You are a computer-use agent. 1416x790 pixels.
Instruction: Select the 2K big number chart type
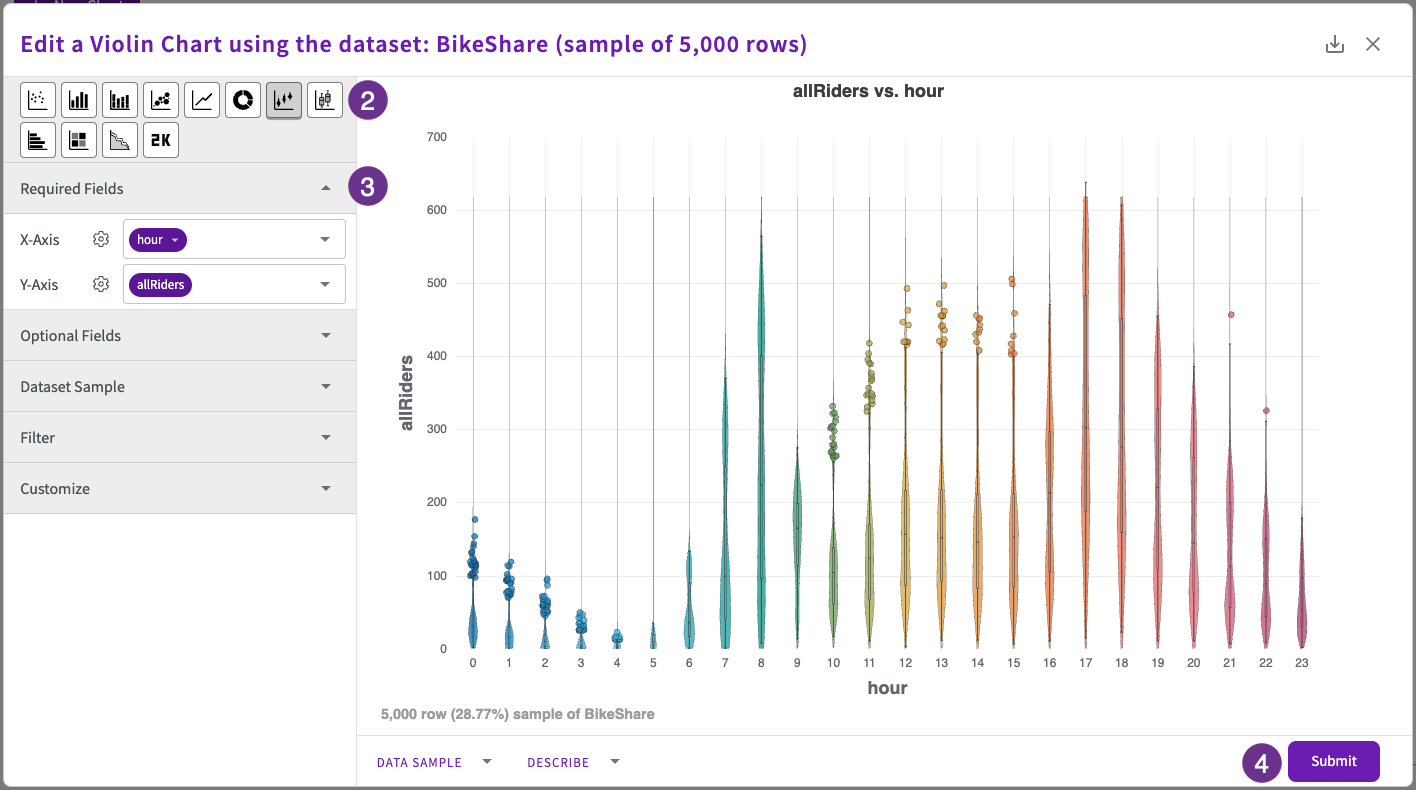point(161,141)
